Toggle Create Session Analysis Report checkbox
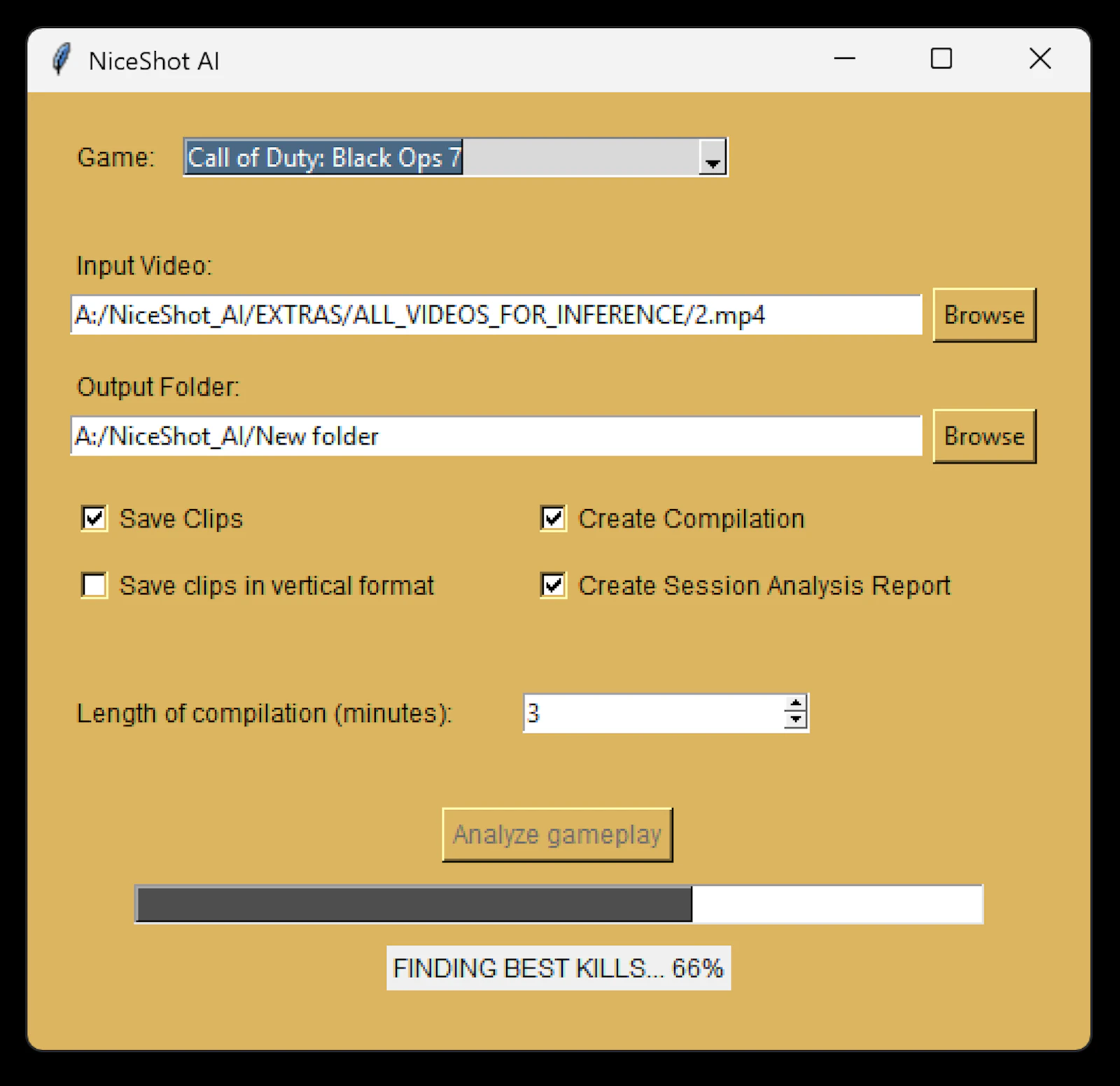The width and height of the screenshot is (1120, 1086). 553,585
